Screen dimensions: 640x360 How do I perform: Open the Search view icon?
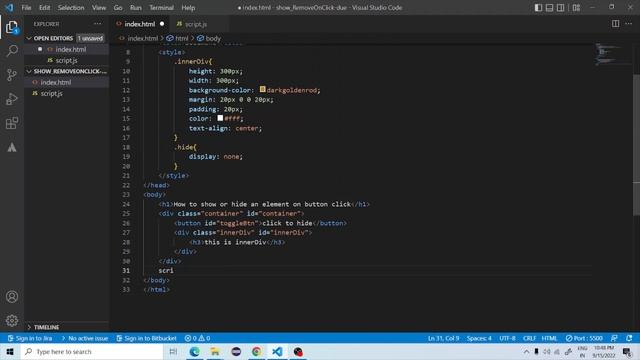(x=12, y=51)
